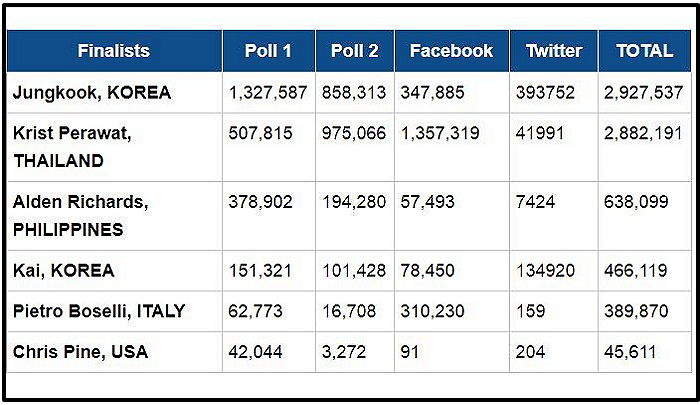Select the TOTAL column header
This screenshot has width=700, height=405.
pyautogui.click(x=645, y=51)
